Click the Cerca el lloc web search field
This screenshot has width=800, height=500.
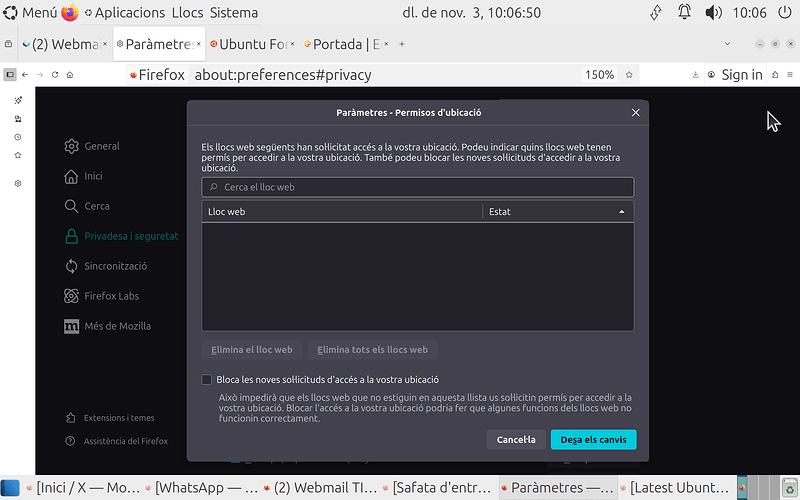coord(417,187)
